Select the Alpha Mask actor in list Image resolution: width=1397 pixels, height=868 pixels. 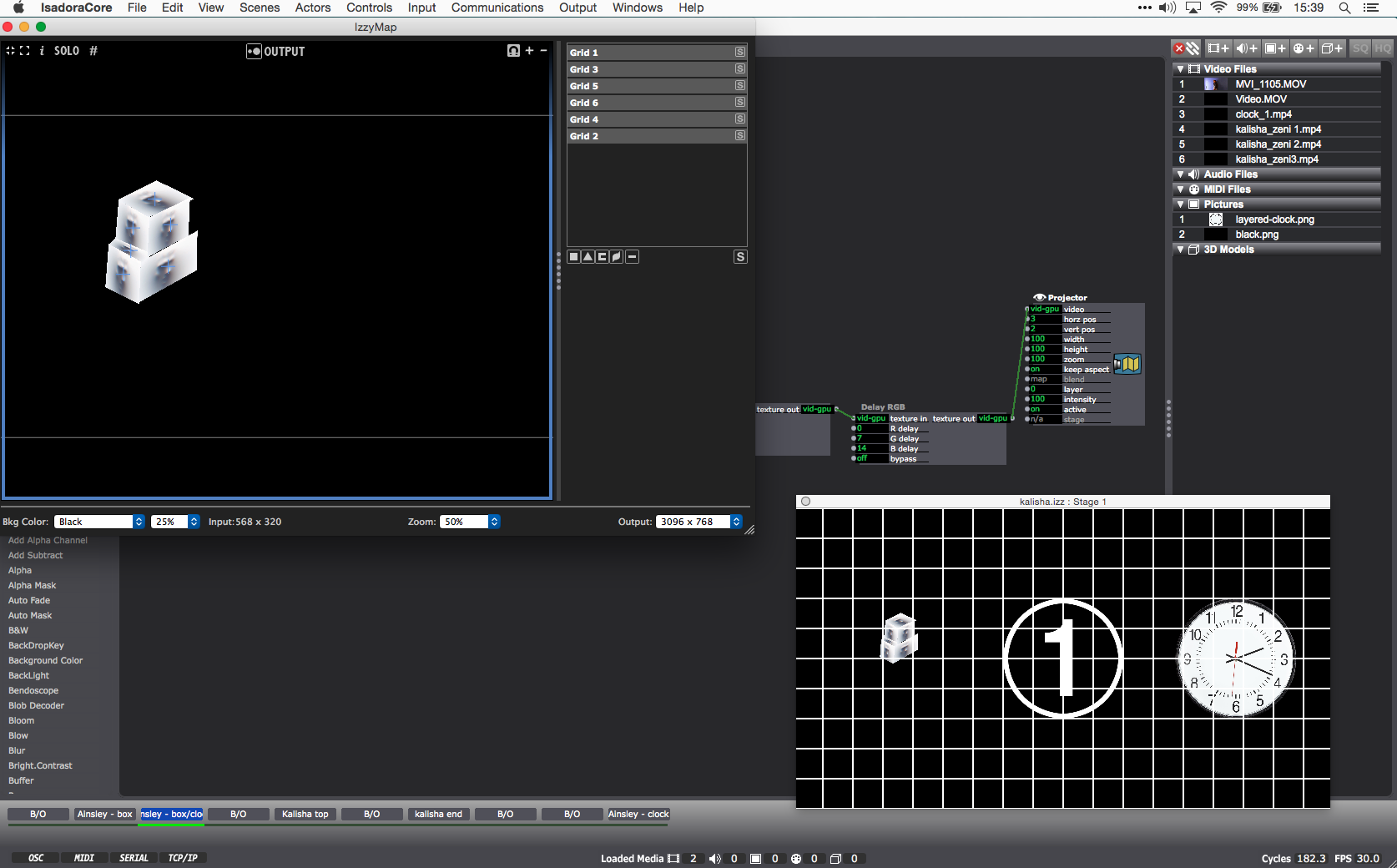click(x=33, y=585)
